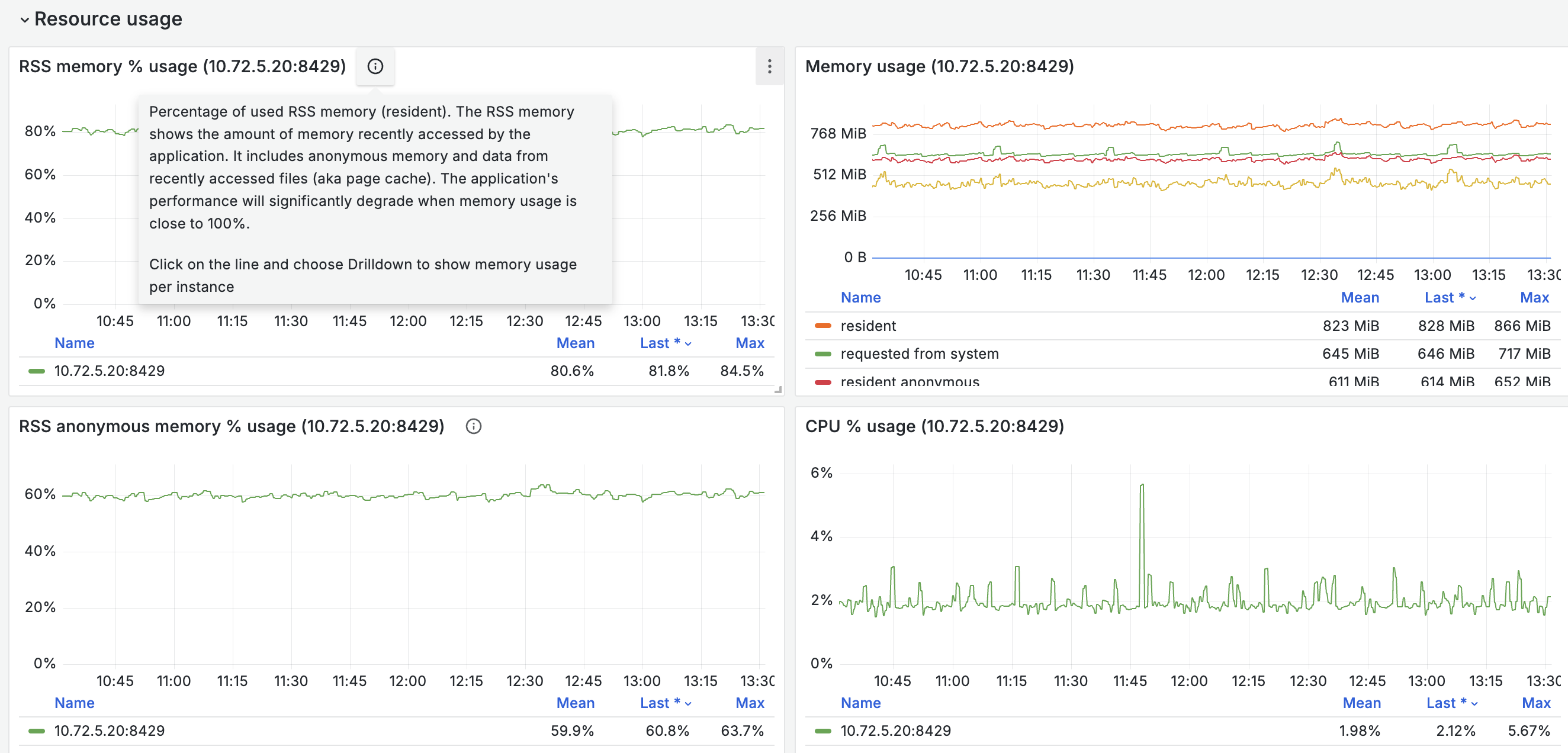Image resolution: width=1568 pixels, height=753 pixels.
Task: Click green swatch in CPU usage legend
Action: (x=823, y=731)
